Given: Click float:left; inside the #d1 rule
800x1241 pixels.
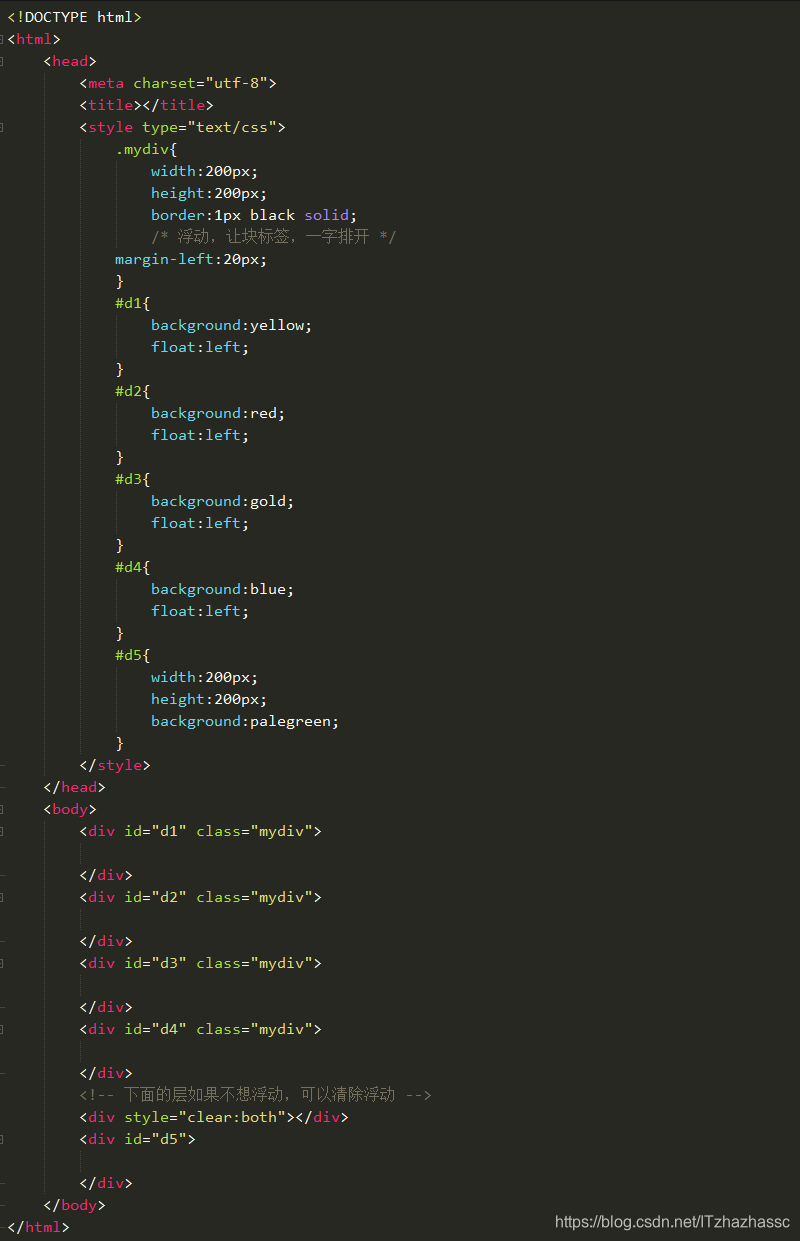Looking at the screenshot, I should coord(200,347).
